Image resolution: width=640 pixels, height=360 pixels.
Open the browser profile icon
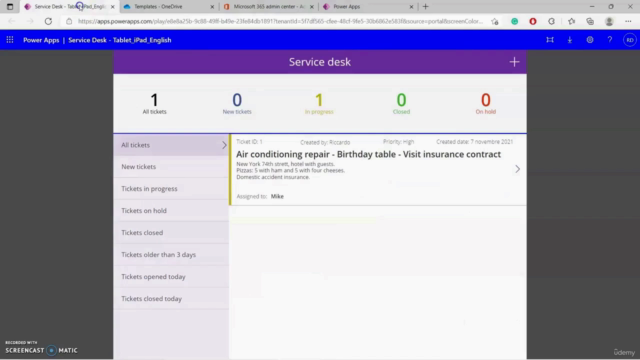609,21
